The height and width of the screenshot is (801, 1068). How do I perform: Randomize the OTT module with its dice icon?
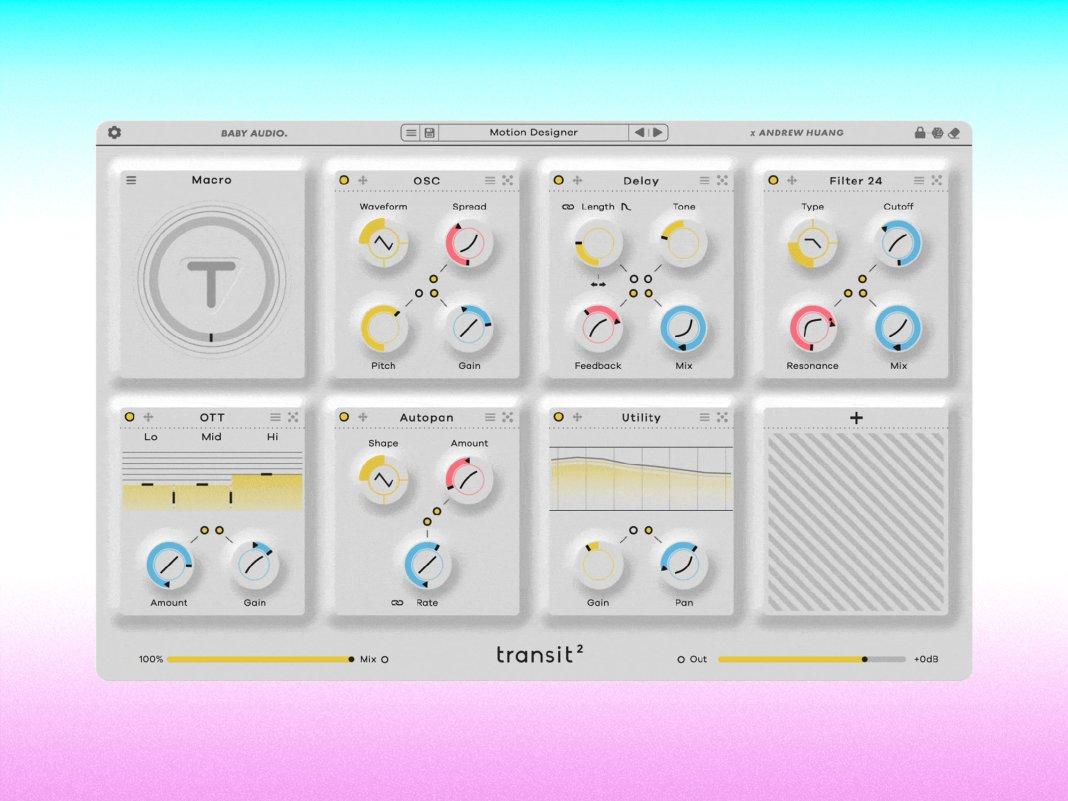(293, 417)
